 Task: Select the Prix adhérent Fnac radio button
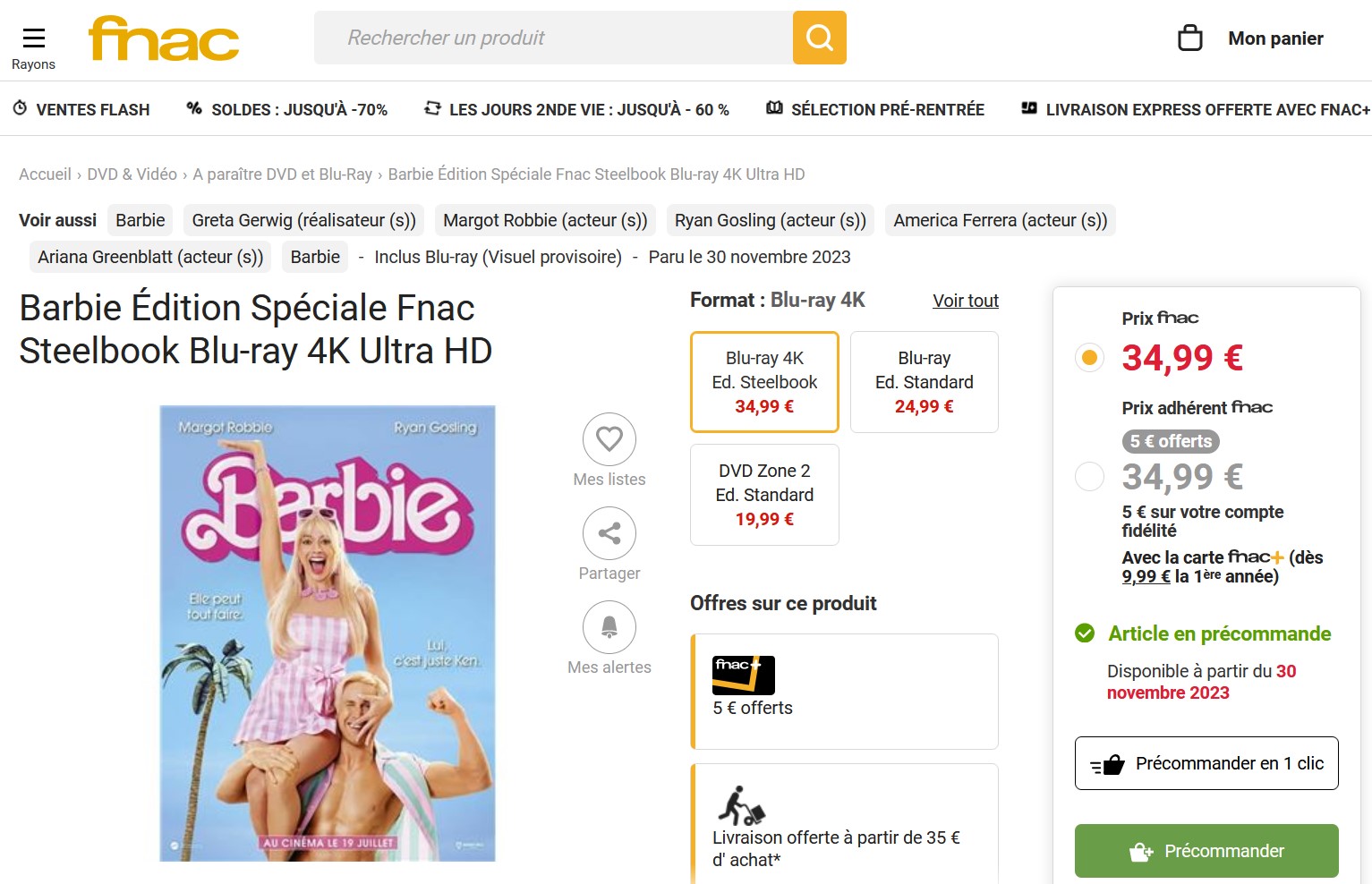pos(1089,476)
